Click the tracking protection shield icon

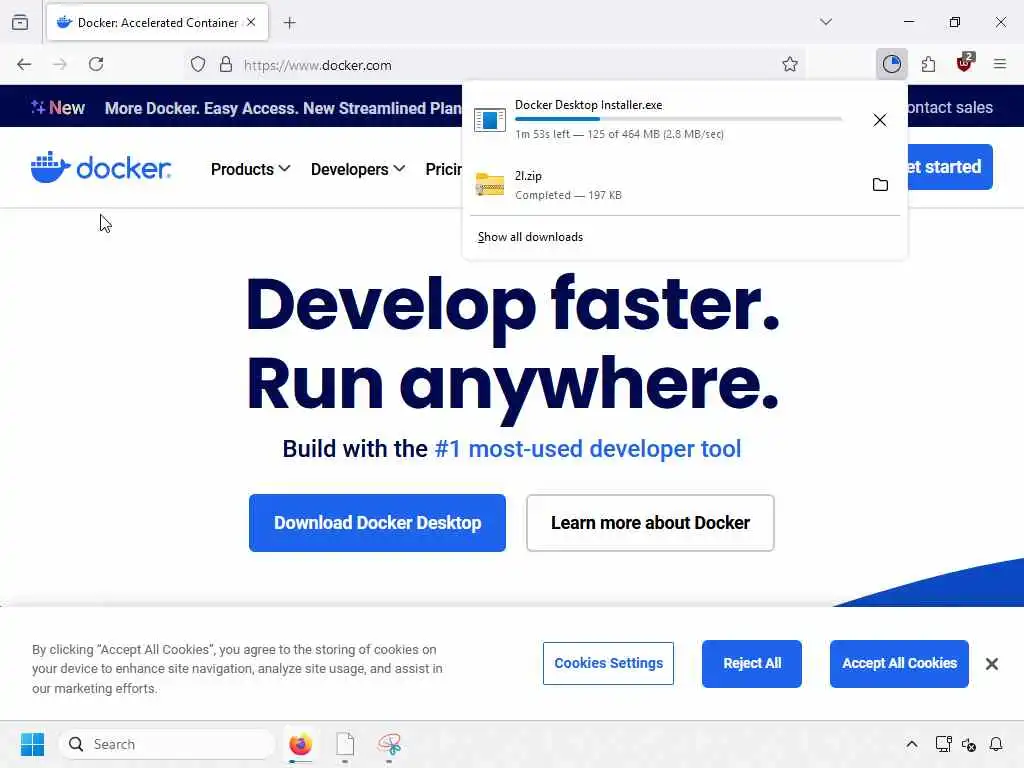(x=198, y=65)
